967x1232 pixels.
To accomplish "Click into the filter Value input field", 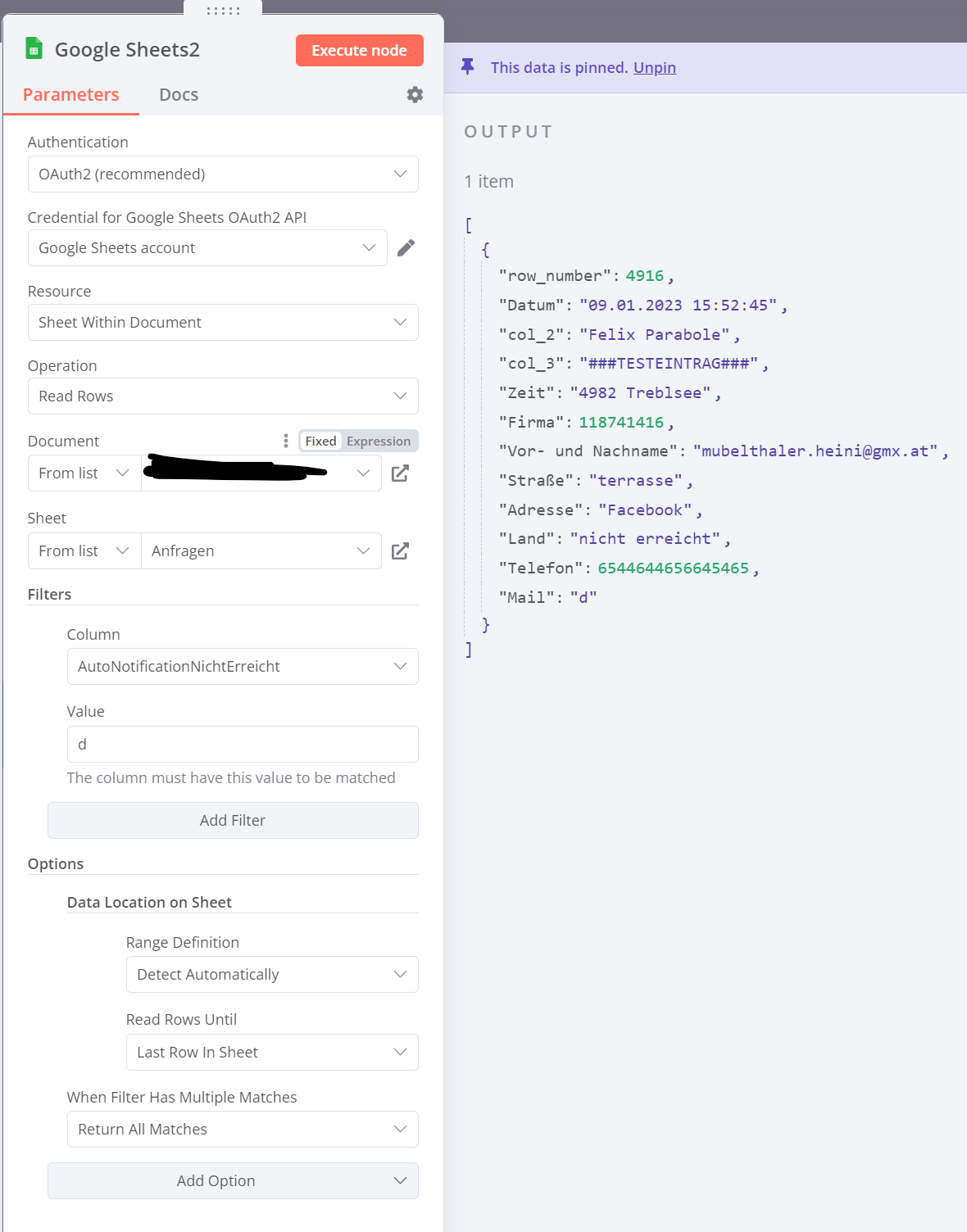I will pos(243,745).
